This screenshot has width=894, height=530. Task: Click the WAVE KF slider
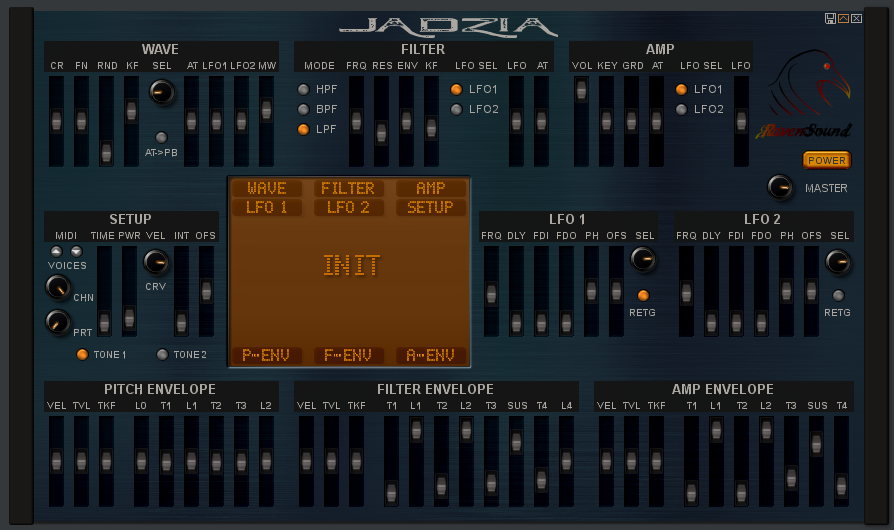coord(131,121)
